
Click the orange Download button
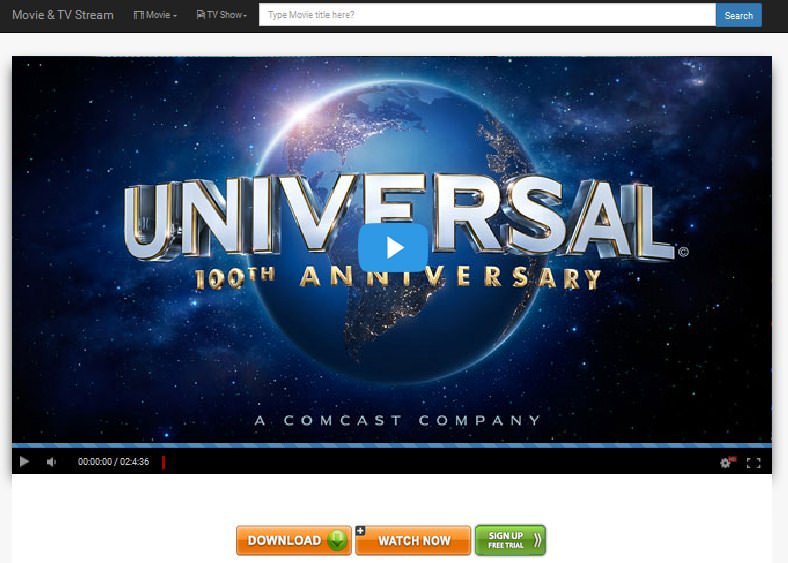pyautogui.click(x=294, y=540)
